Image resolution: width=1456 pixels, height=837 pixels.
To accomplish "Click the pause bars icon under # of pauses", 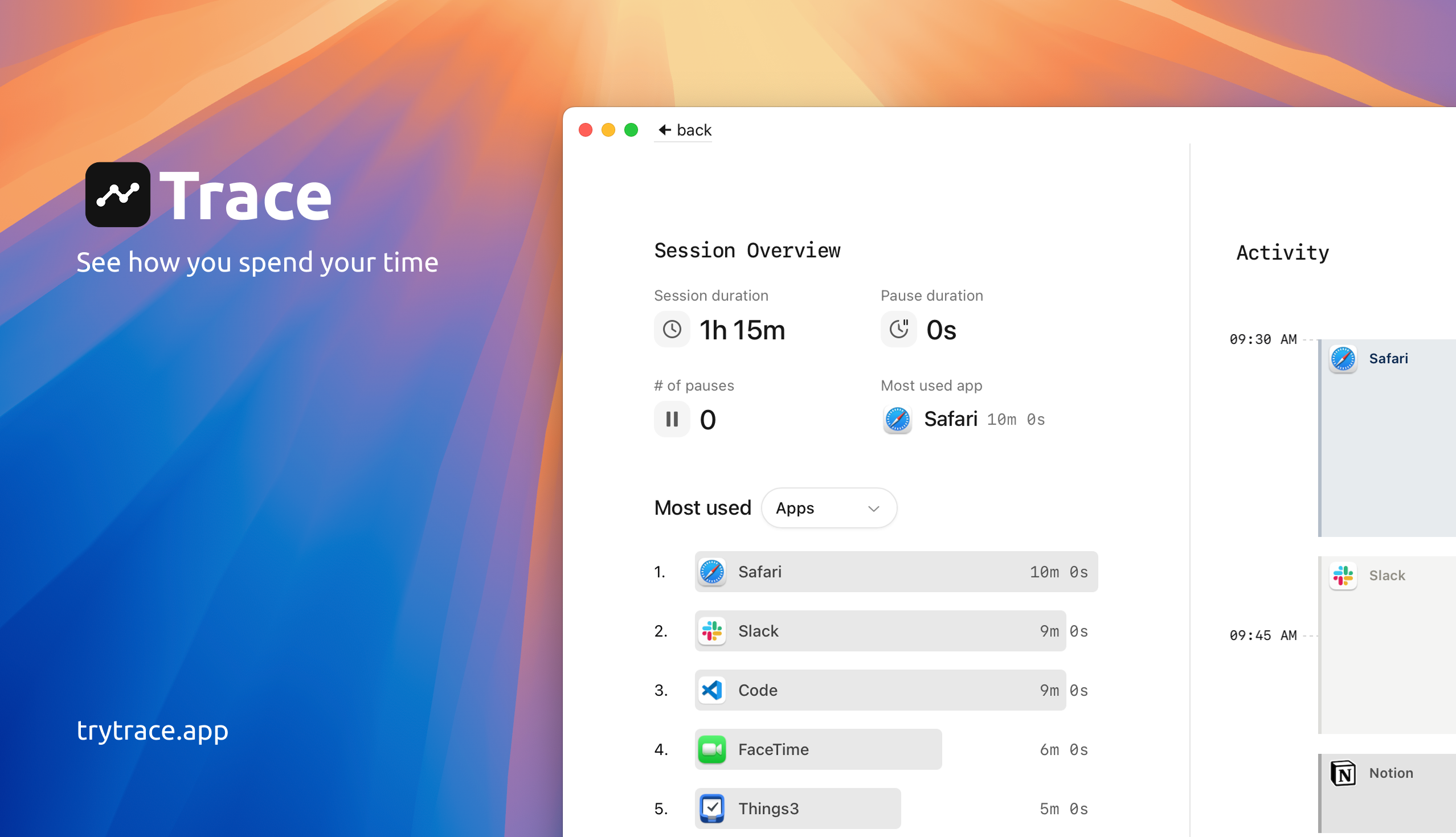I will (x=672, y=420).
